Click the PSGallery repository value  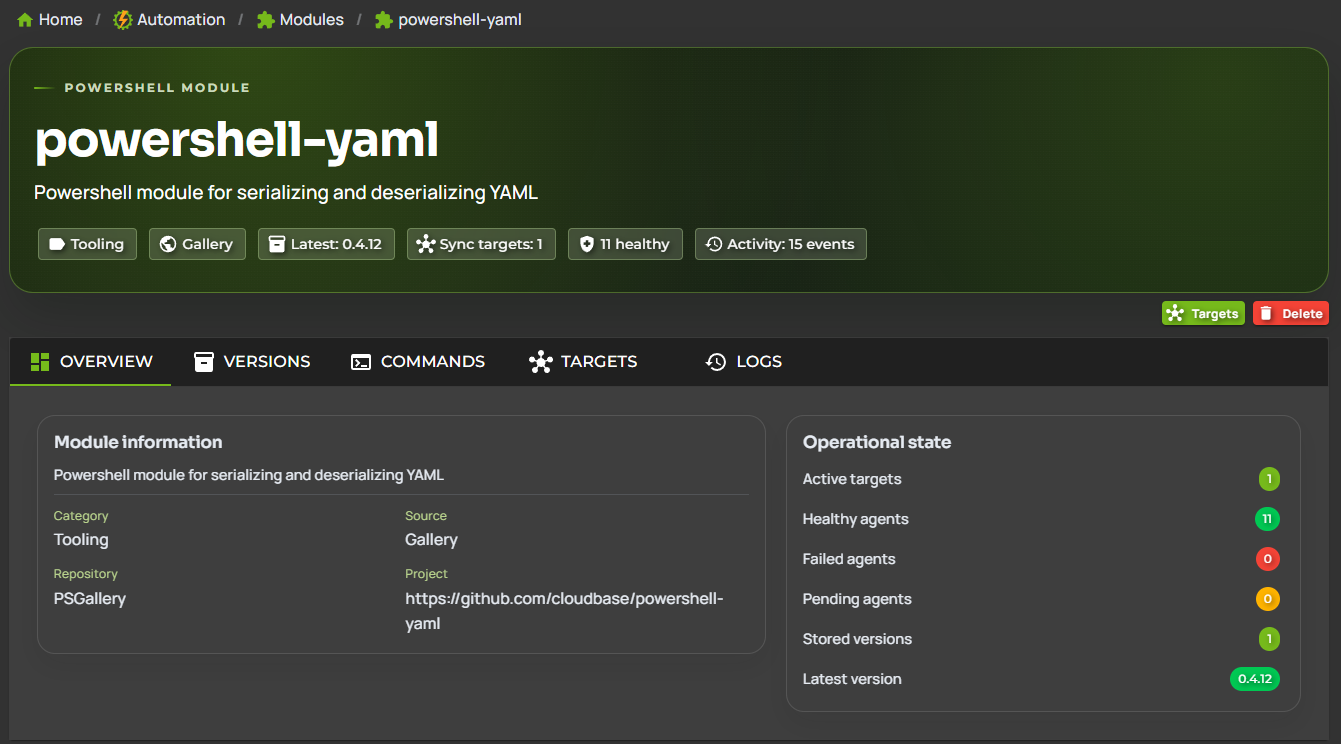pos(90,598)
